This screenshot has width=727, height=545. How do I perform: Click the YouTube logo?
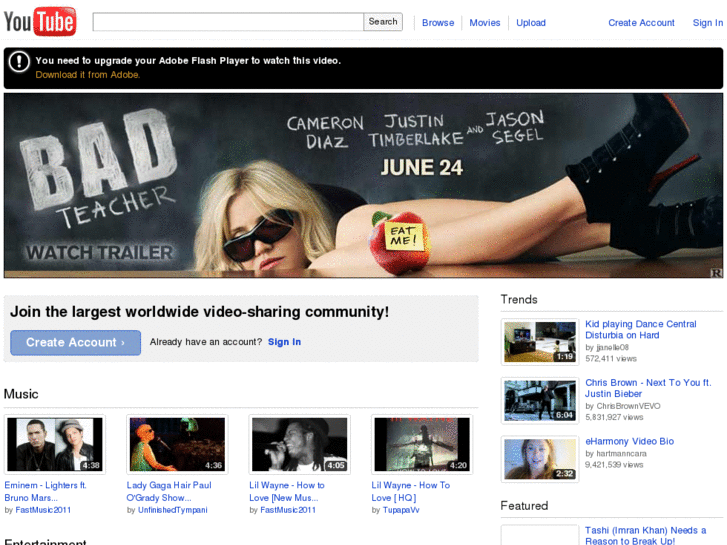pyautogui.click(x=40, y=21)
